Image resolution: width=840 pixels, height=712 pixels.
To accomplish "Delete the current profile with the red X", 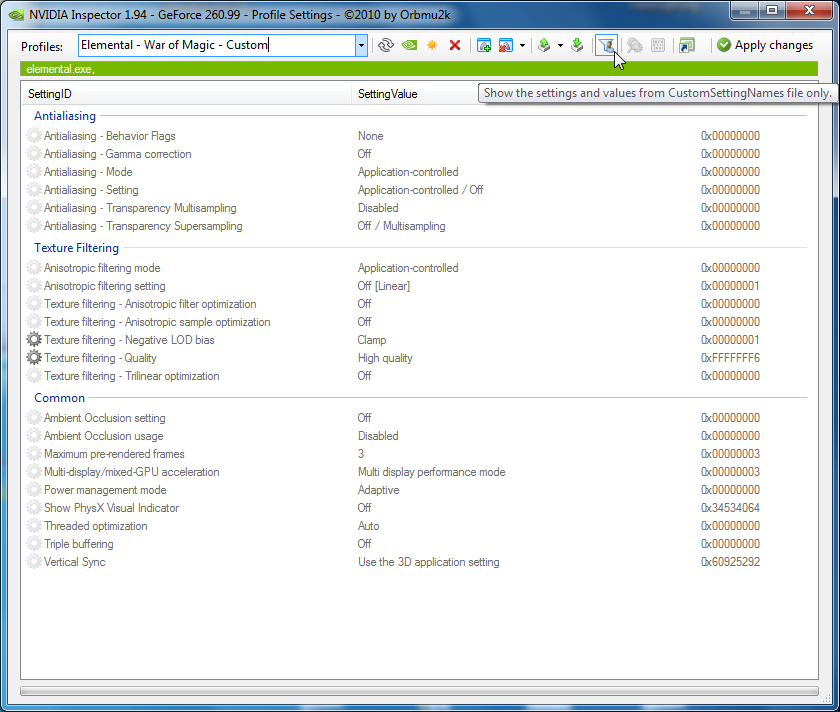I will (455, 45).
